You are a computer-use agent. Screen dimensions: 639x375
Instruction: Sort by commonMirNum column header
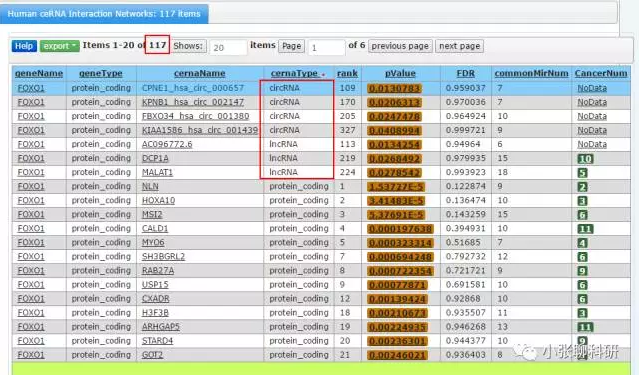tap(531, 73)
